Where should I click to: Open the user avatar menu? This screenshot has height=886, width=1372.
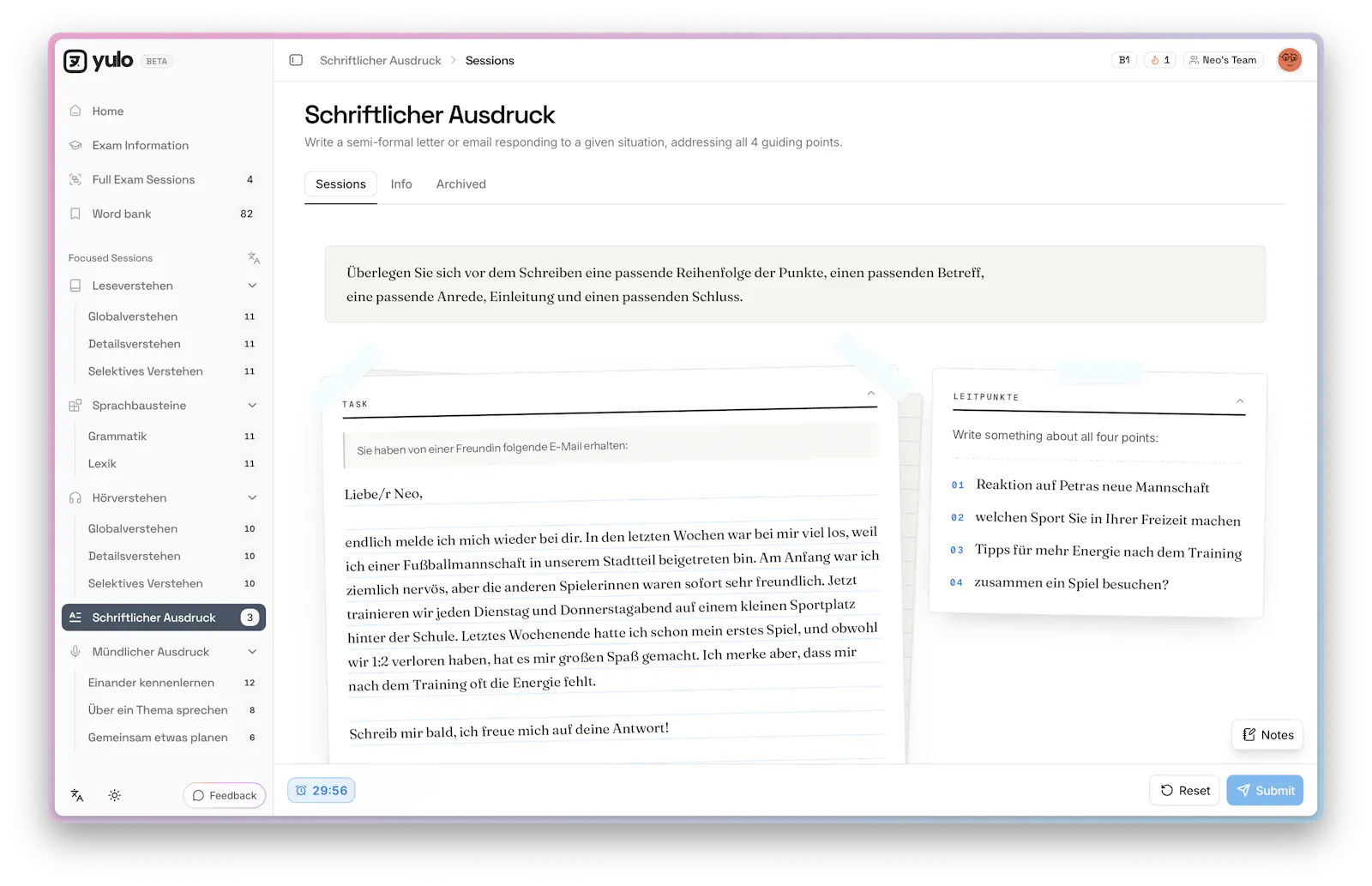pyautogui.click(x=1289, y=60)
